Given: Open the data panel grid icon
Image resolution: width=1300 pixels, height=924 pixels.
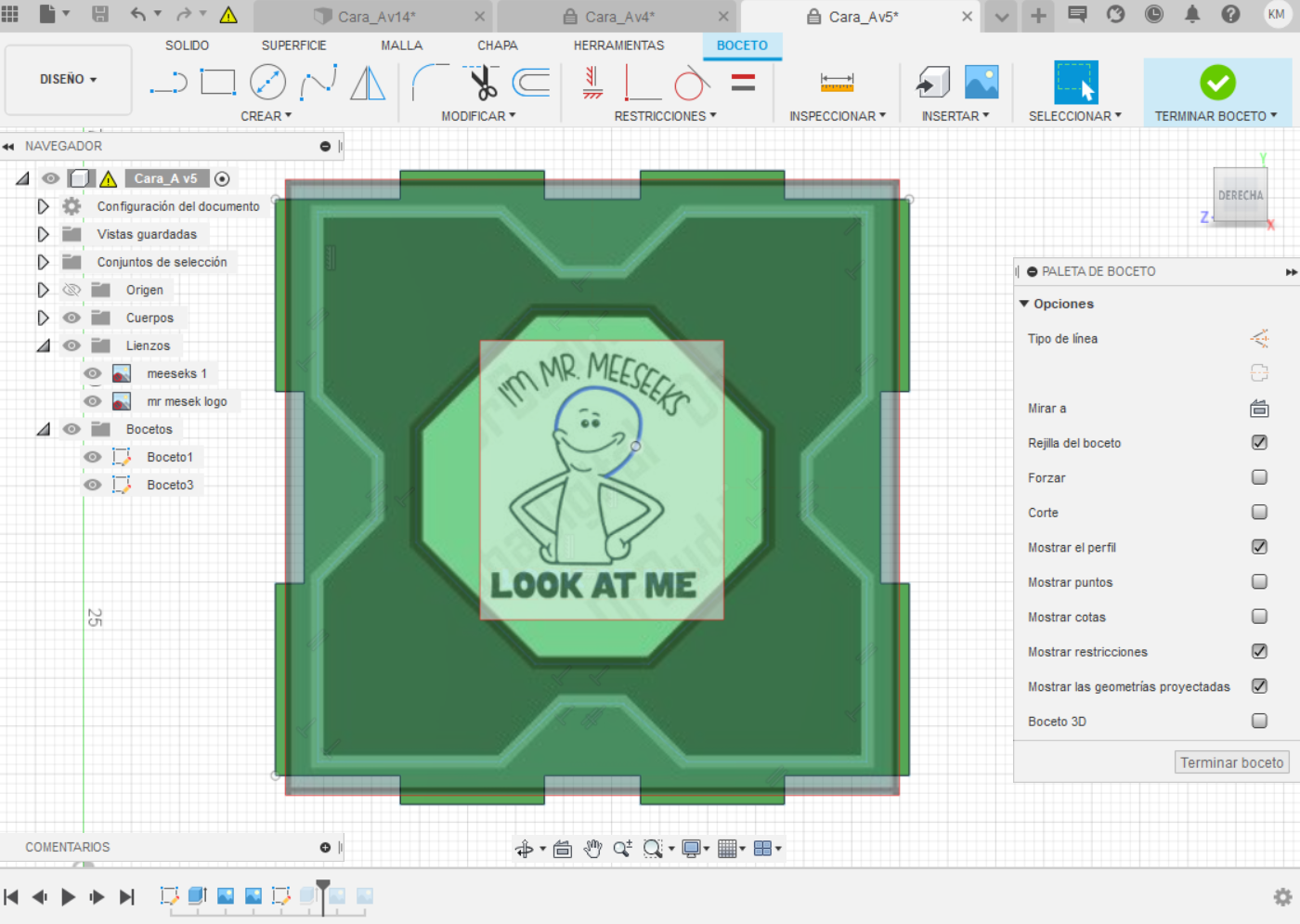Looking at the screenshot, I should coord(10,14).
